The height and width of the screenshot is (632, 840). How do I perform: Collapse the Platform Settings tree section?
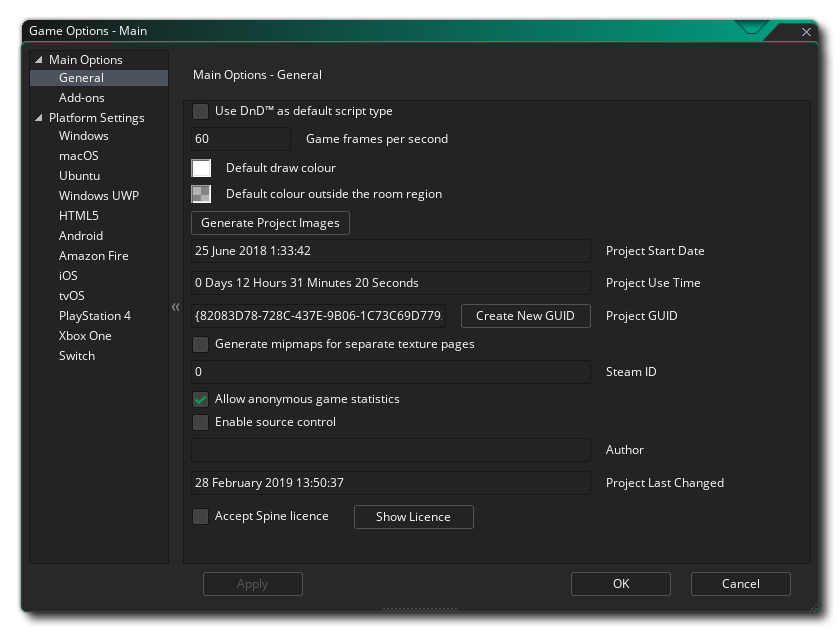click(37, 117)
